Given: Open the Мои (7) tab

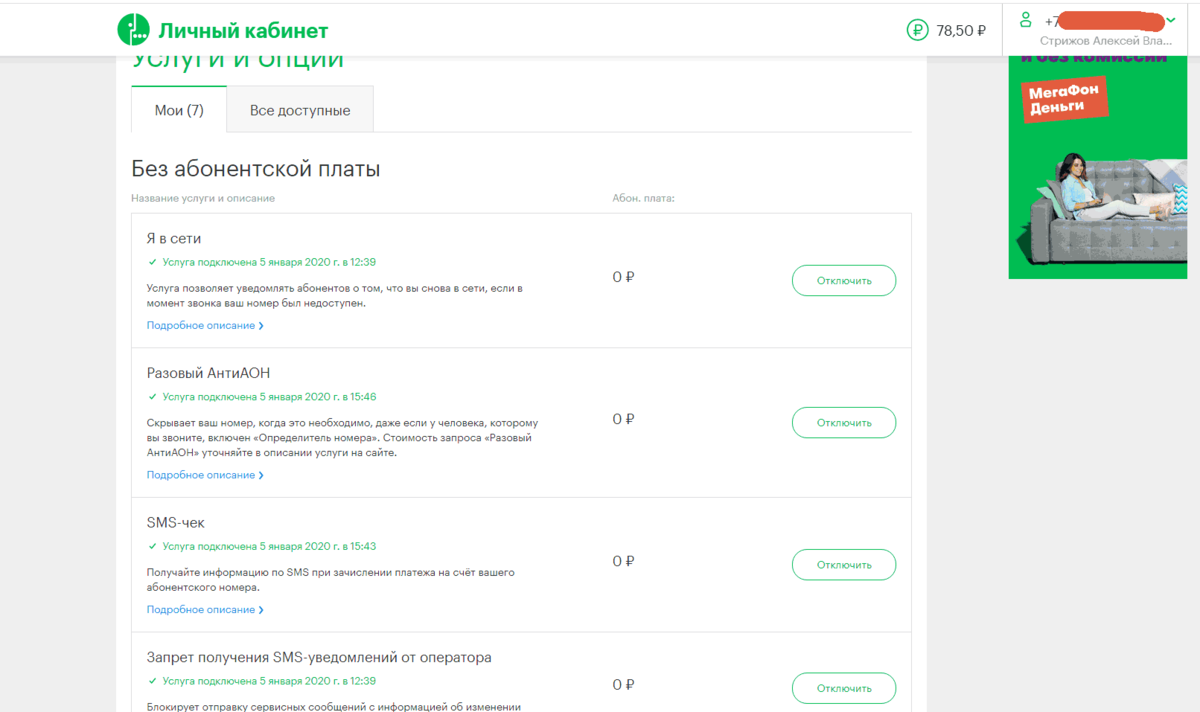Looking at the screenshot, I should [179, 110].
